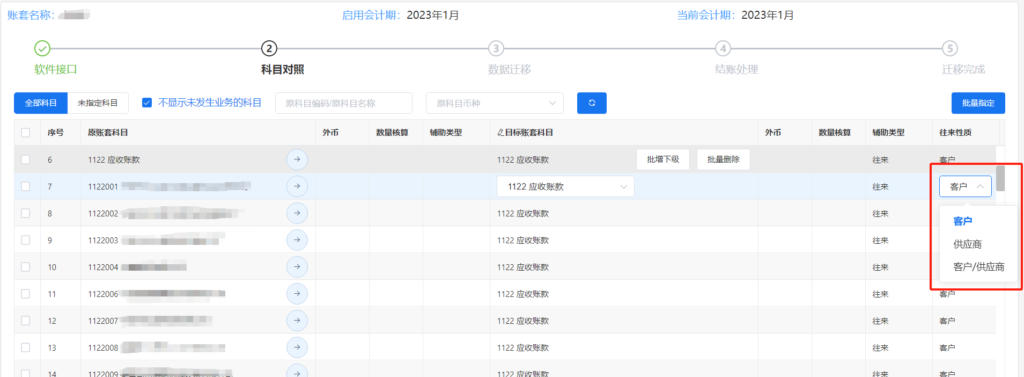Click step 3 circle 数据迁移
The image size is (1024, 377).
[496, 48]
